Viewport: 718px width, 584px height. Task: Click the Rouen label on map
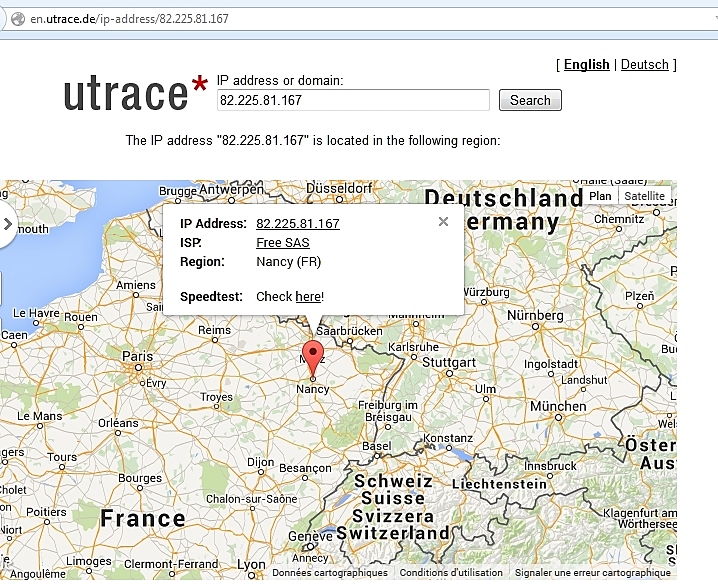click(x=81, y=317)
